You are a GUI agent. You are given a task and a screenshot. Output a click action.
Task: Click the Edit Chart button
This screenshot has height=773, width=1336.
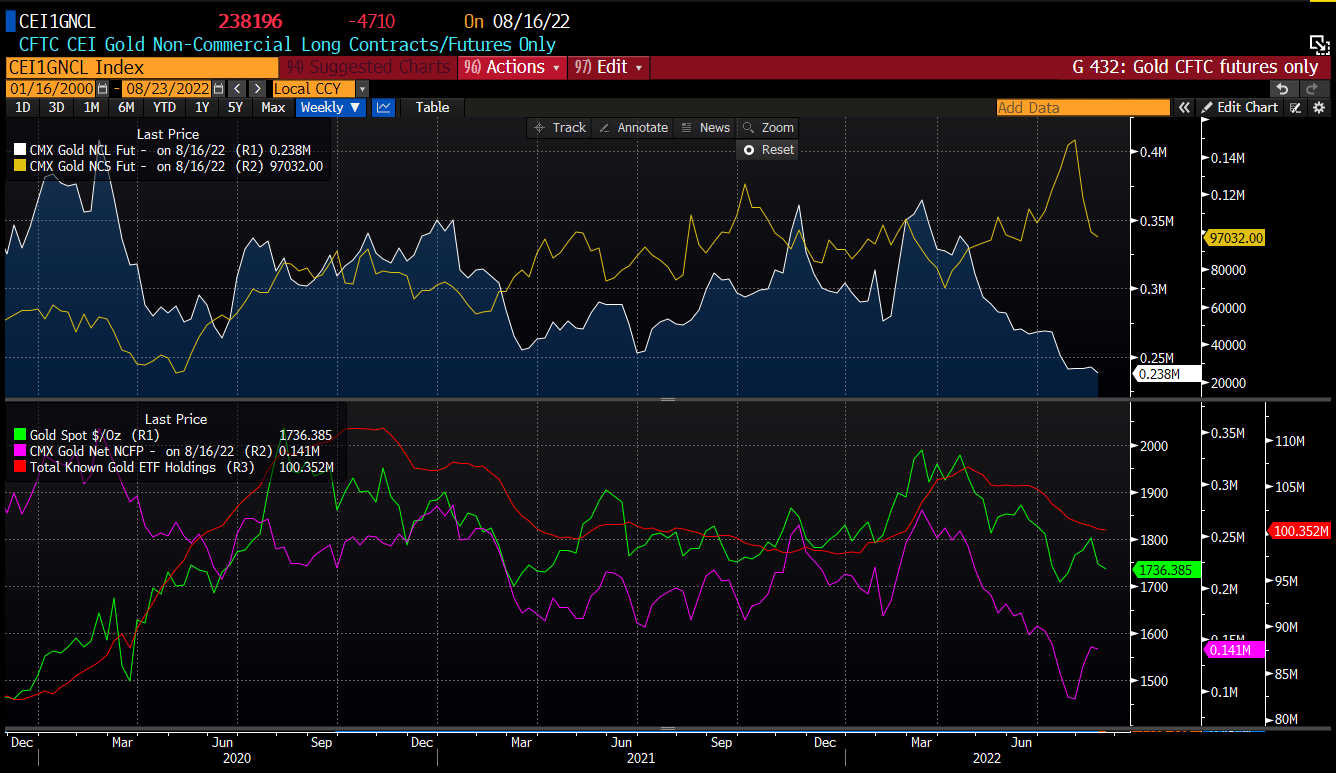[1240, 107]
